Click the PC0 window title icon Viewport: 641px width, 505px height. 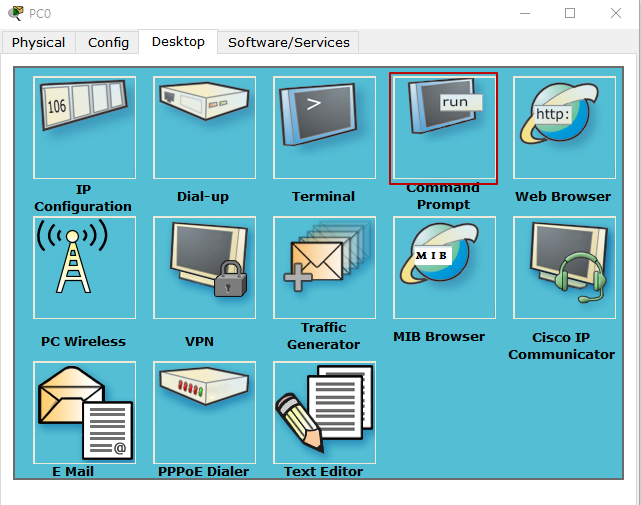point(16,13)
